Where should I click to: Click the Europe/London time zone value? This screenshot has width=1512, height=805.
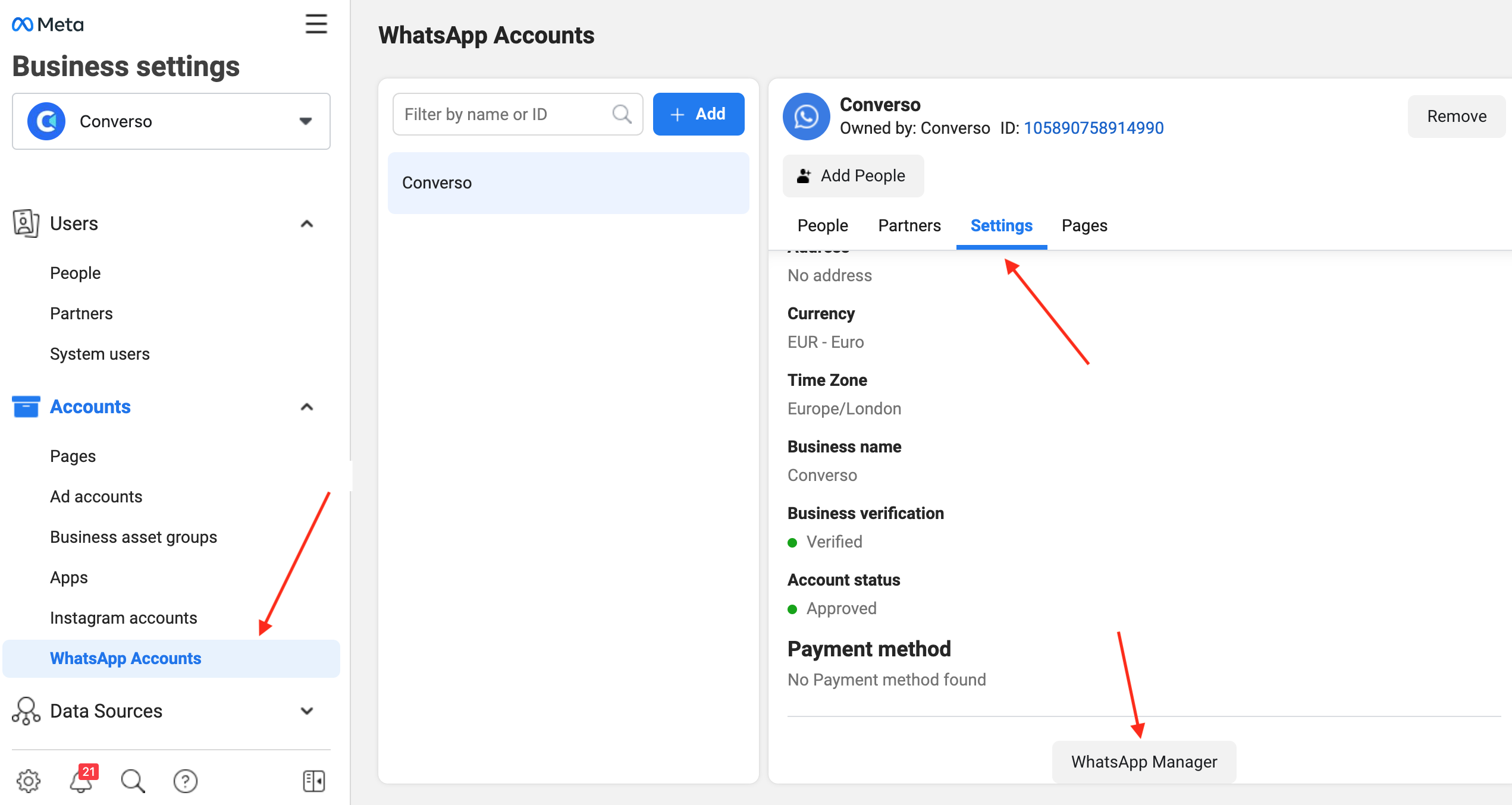(x=844, y=408)
